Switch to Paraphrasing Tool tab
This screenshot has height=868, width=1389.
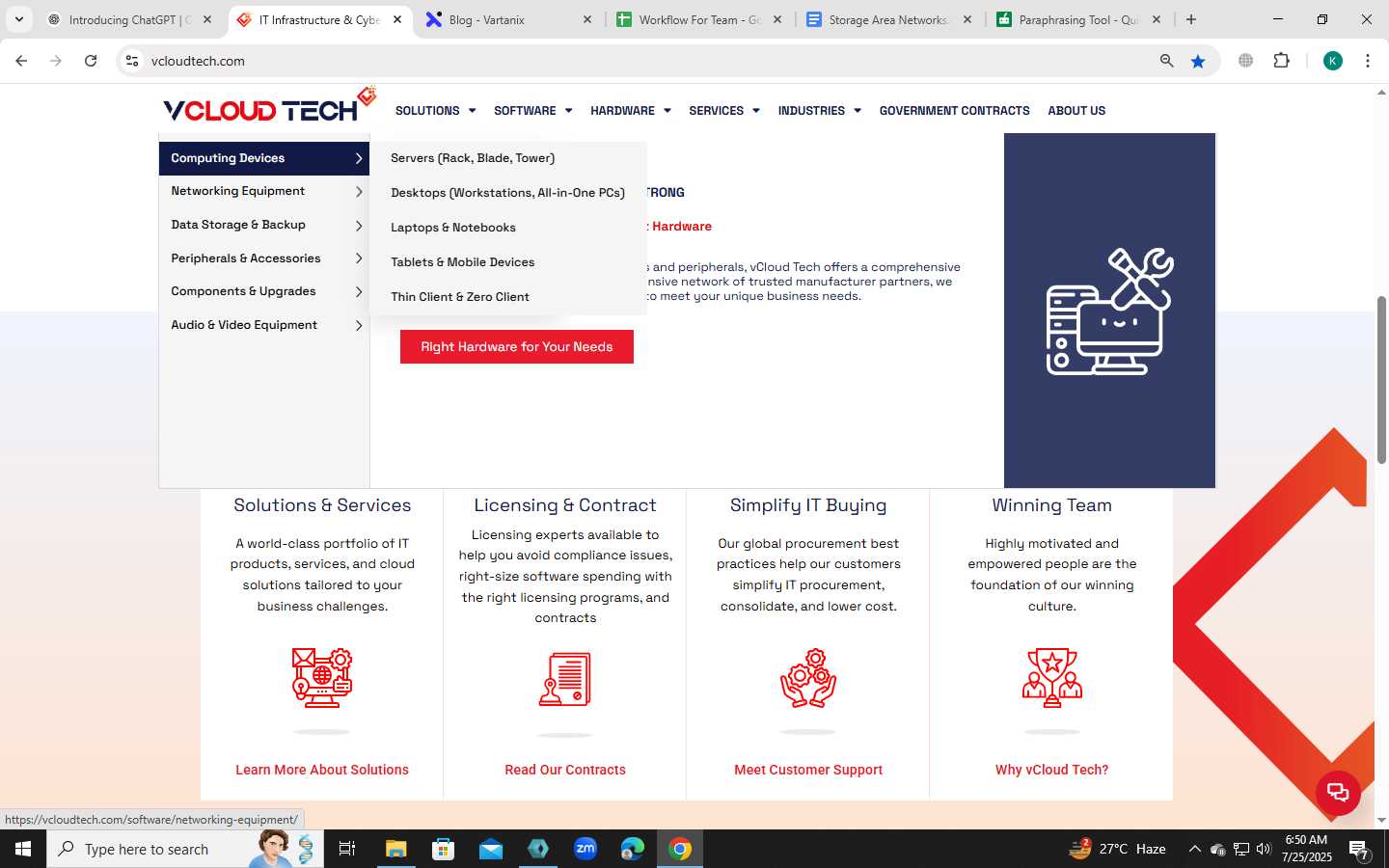1079,19
